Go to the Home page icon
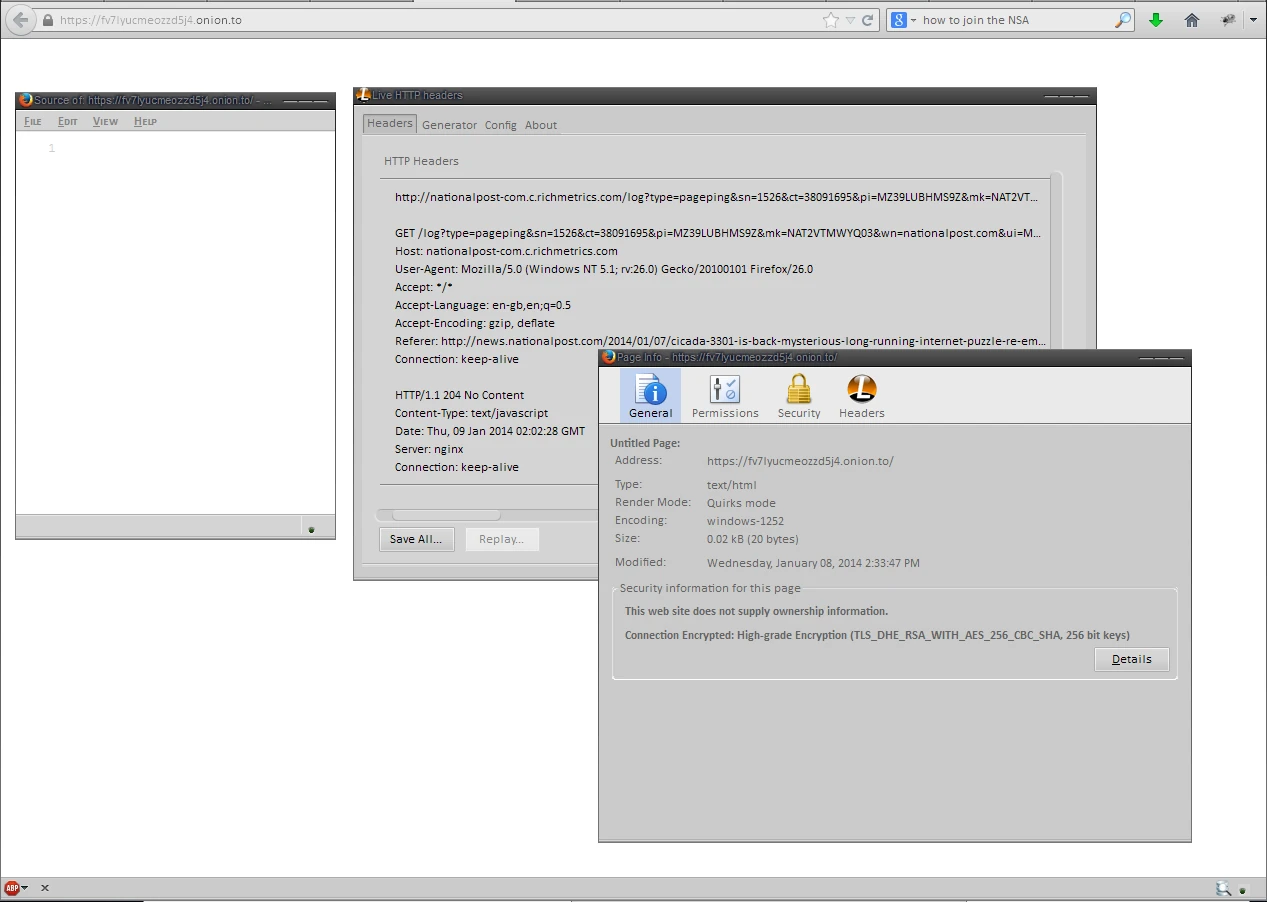 pyautogui.click(x=1192, y=20)
